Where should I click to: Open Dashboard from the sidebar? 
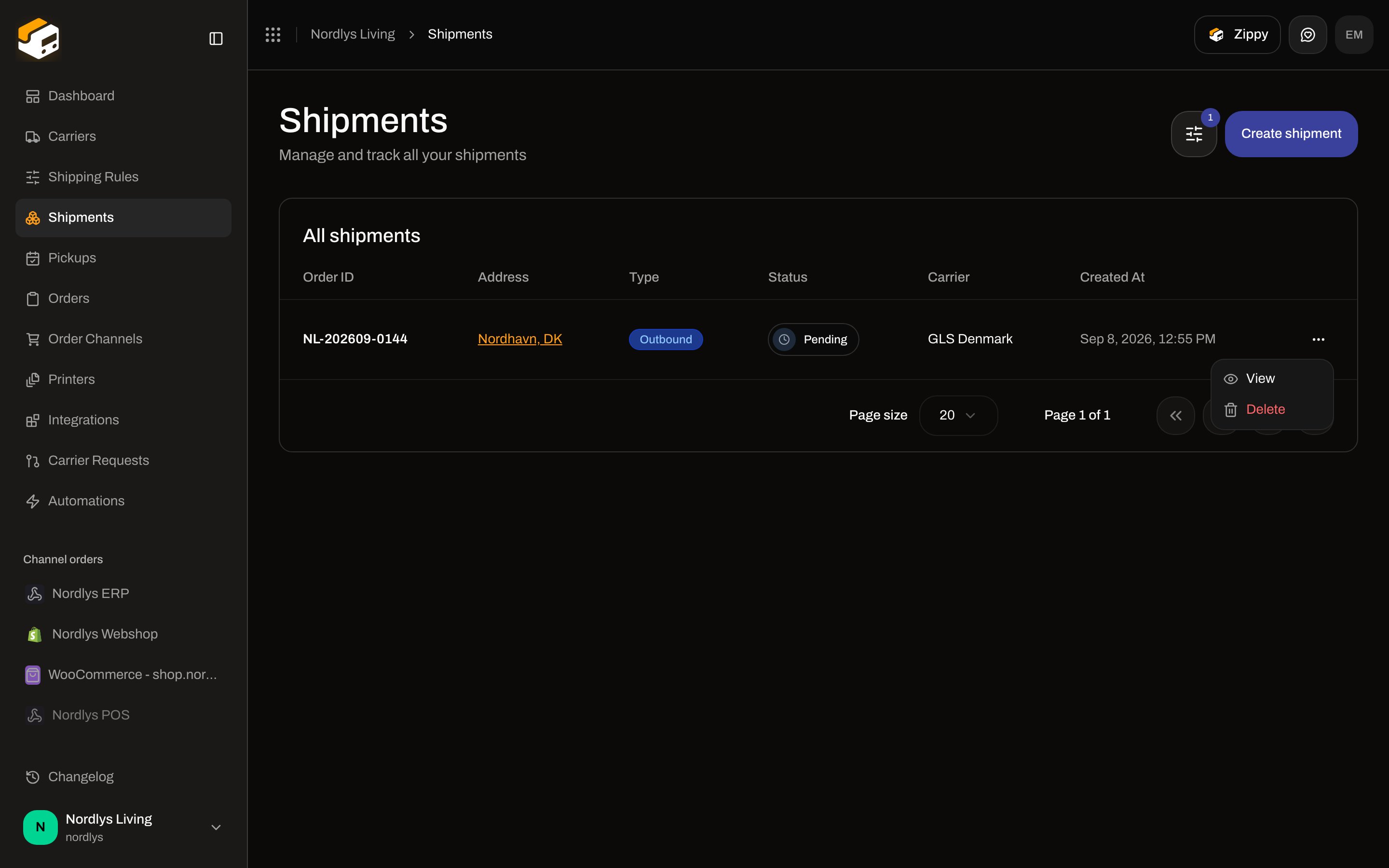(123, 96)
